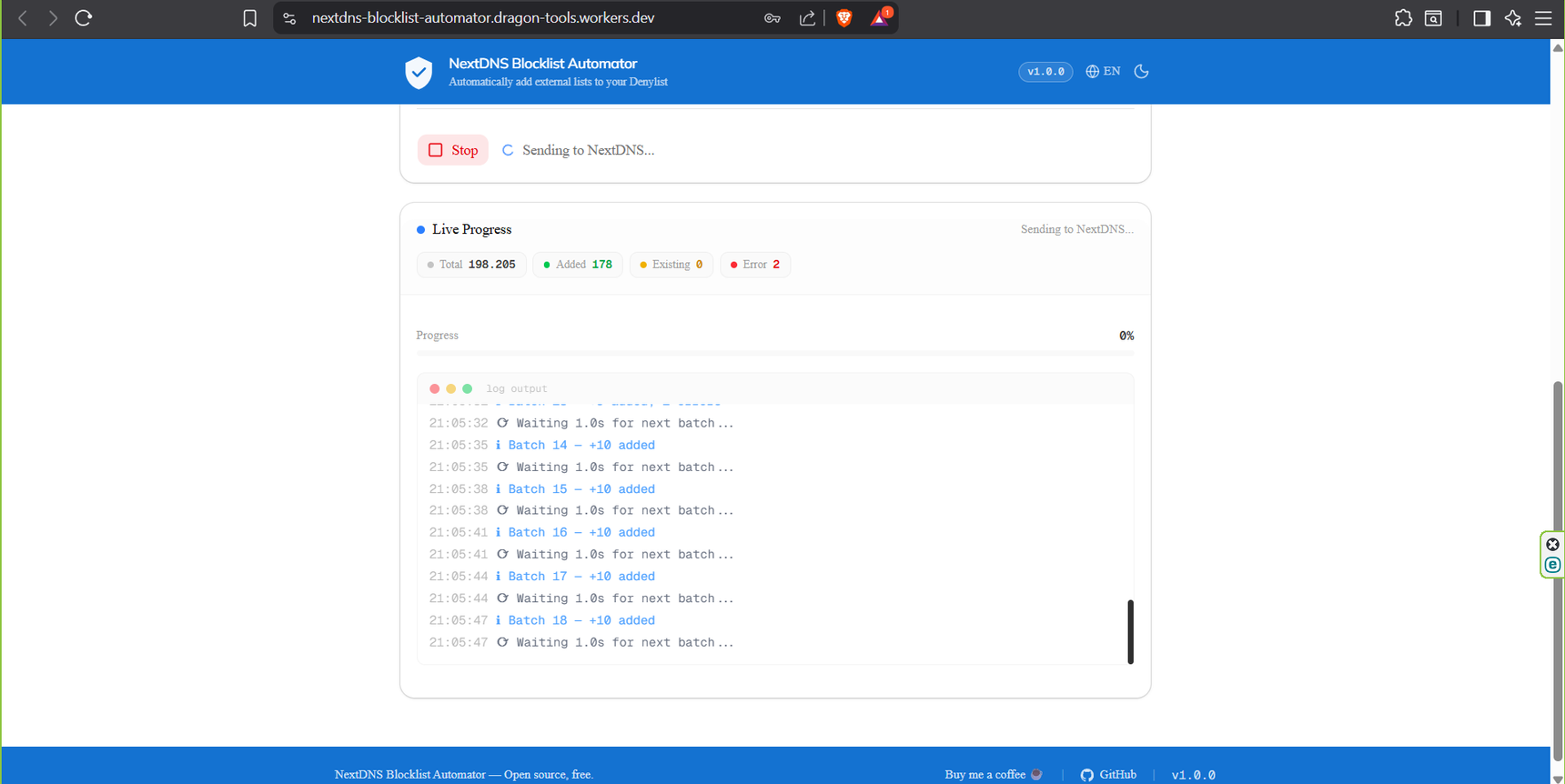The width and height of the screenshot is (1565, 784).
Task: Select the Batch 17 +10 added log line
Action: pyautogui.click(x=542, y=577)
